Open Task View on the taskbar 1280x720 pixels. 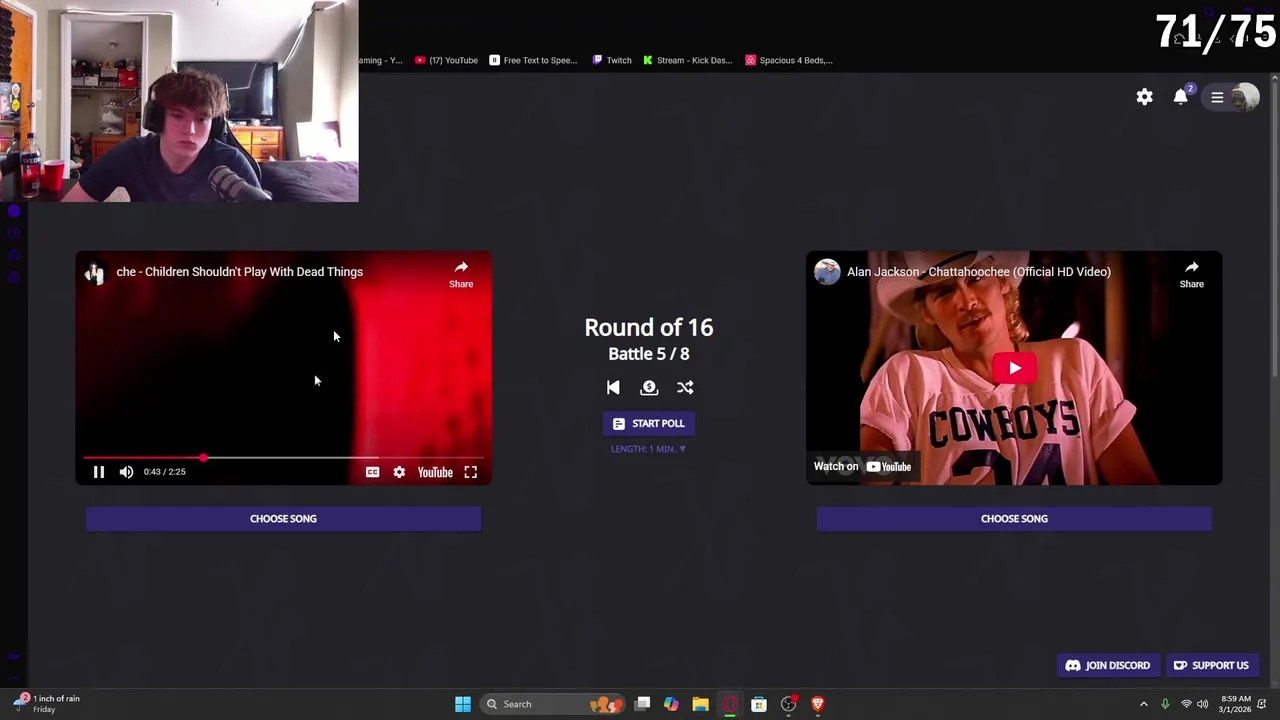tap(642, 704)
